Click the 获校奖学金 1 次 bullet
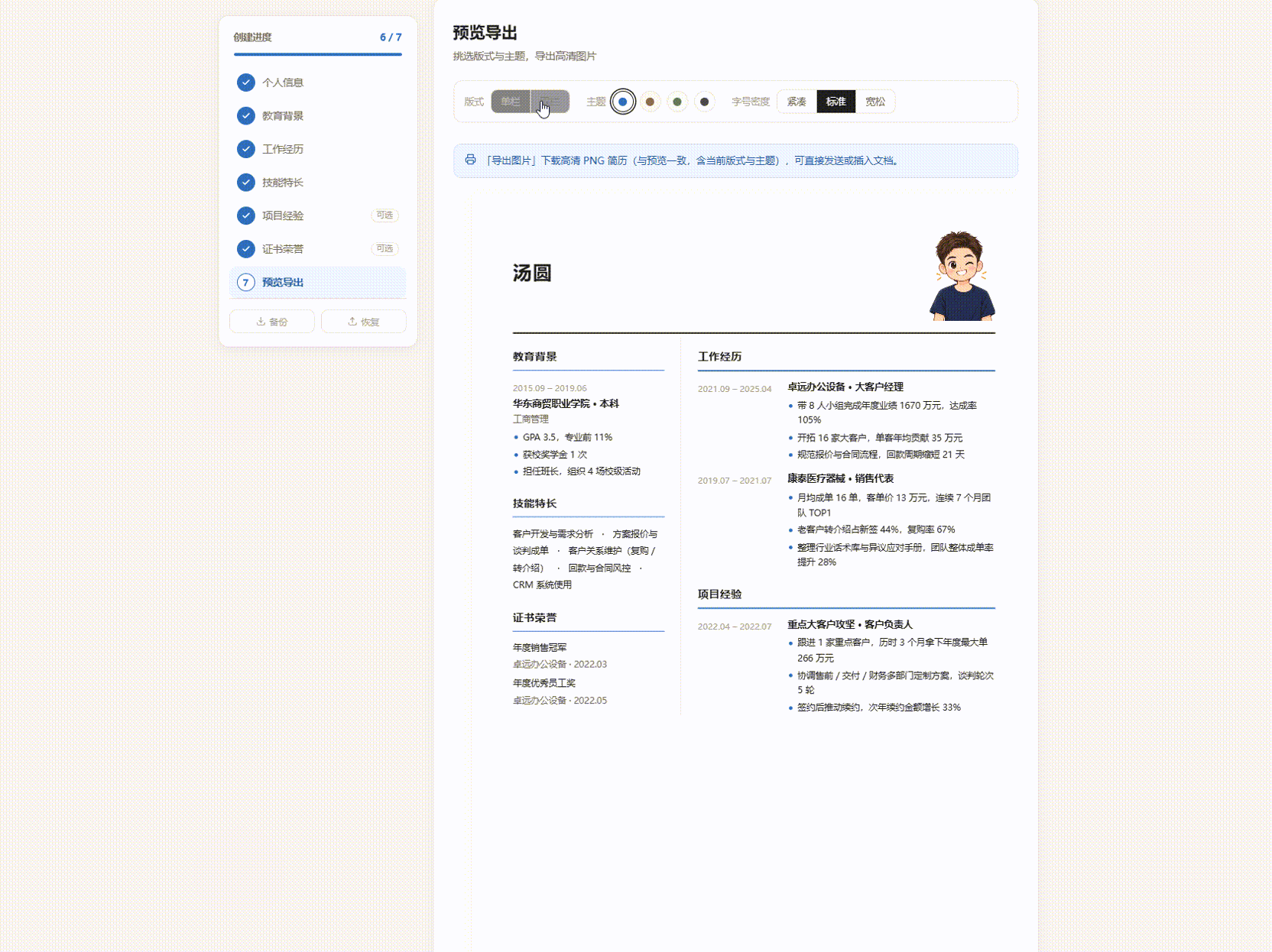The width and height of the screenshot is (1272, 952). (x=555, y=455)
